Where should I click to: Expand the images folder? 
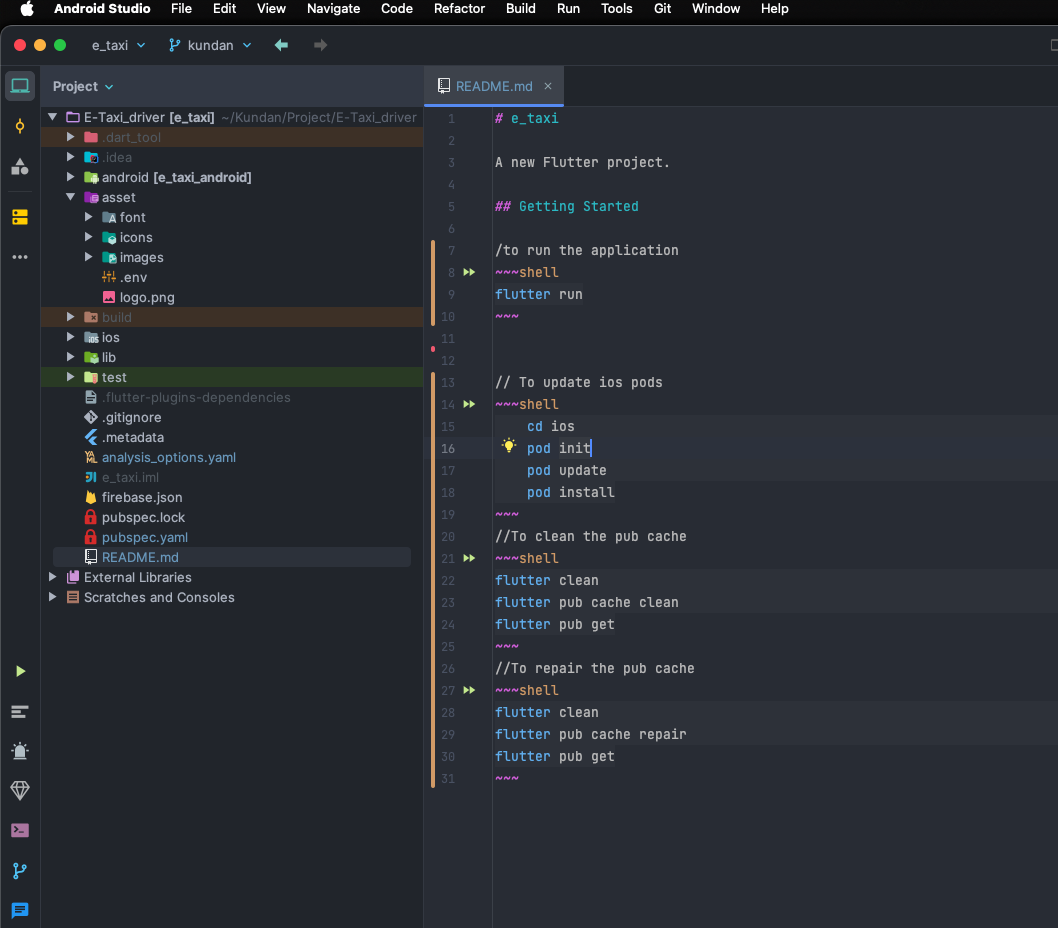click(x=88, y=257)
